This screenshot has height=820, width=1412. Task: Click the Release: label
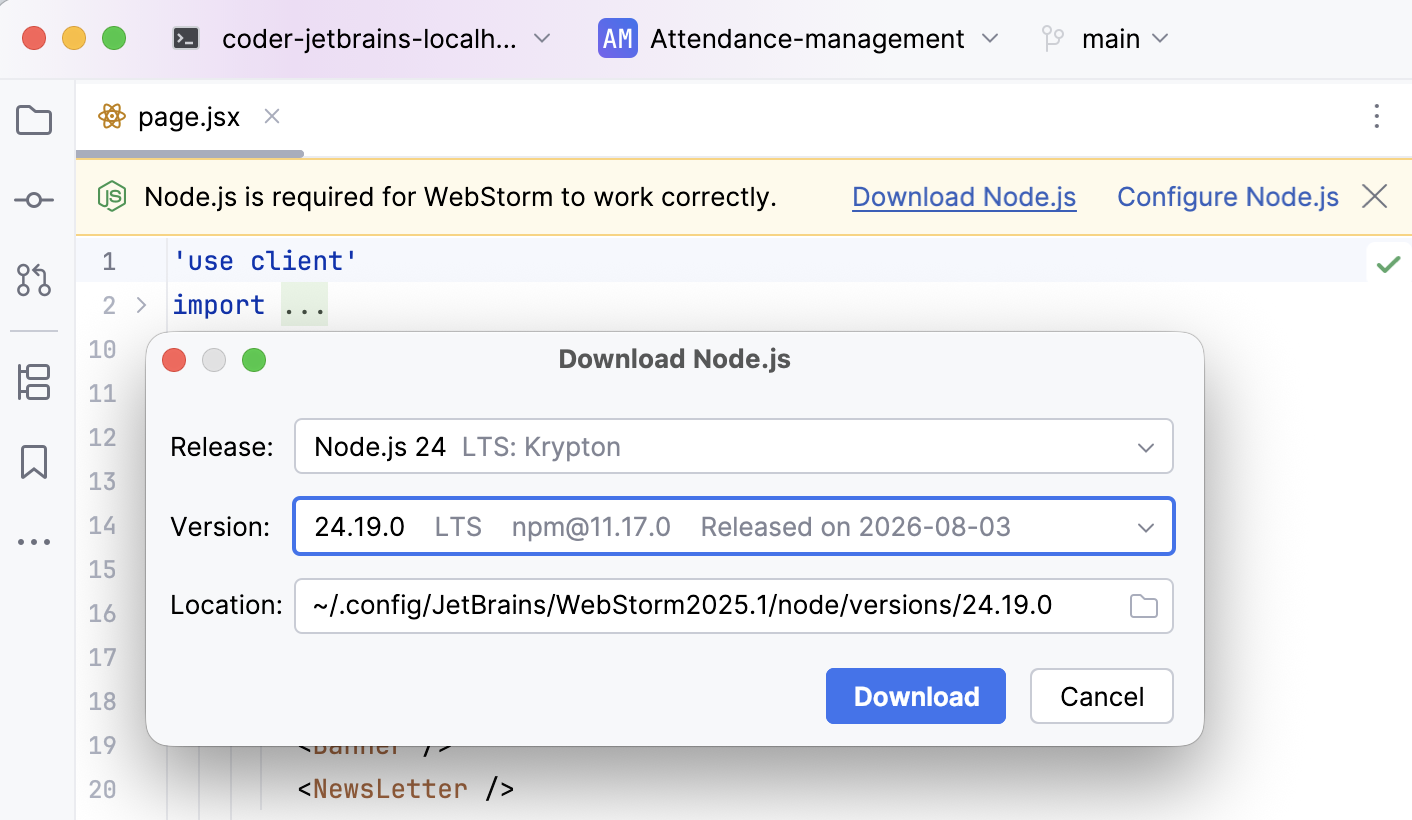(222, 446)
